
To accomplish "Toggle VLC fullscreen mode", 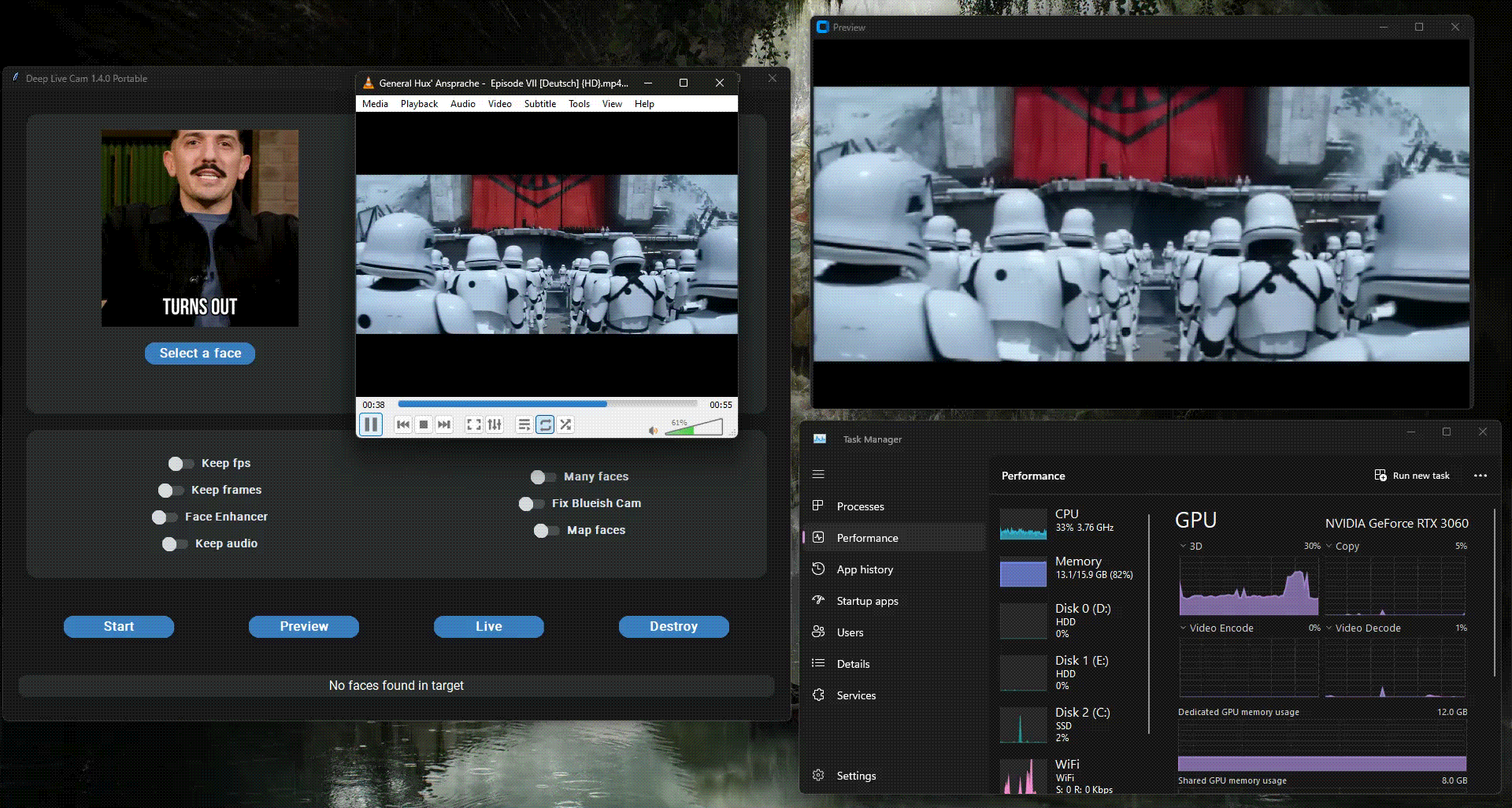I will pyautogui.click(x=474, y=425).
